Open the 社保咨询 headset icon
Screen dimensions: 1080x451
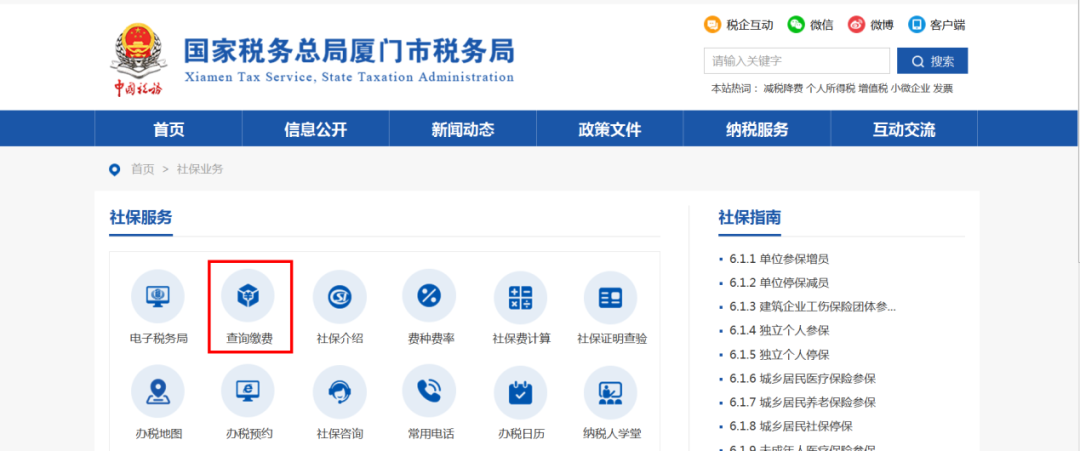(340, 392)
